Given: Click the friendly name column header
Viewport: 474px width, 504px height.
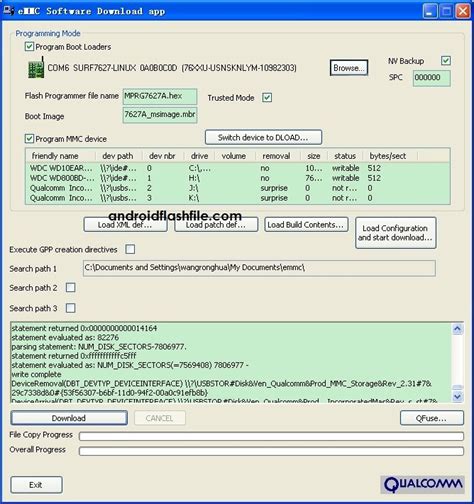Looking at the screenshot, I should (61, 156).
